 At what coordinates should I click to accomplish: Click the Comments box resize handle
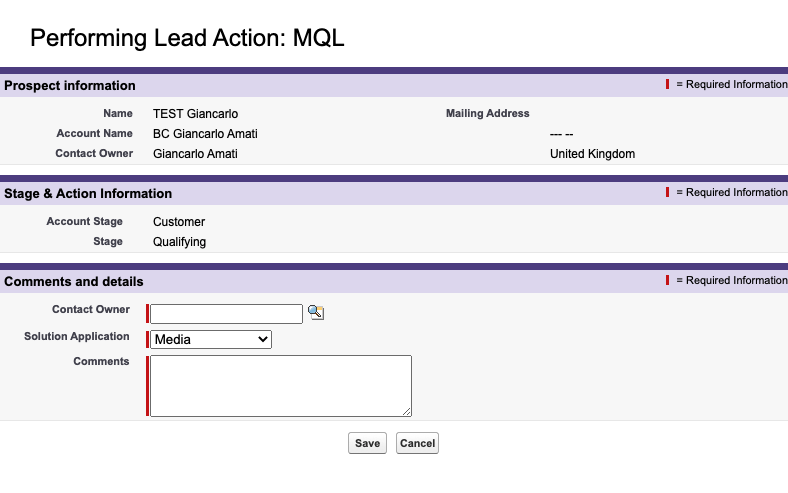pos(407,411)
